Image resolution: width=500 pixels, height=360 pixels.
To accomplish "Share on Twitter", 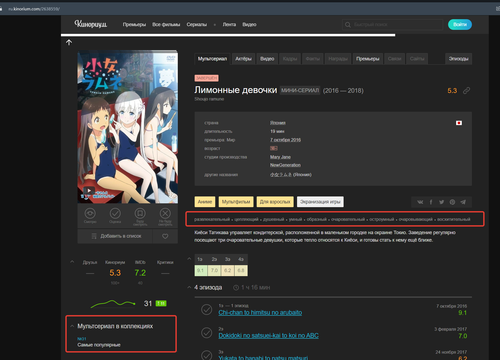I will 441,202.
